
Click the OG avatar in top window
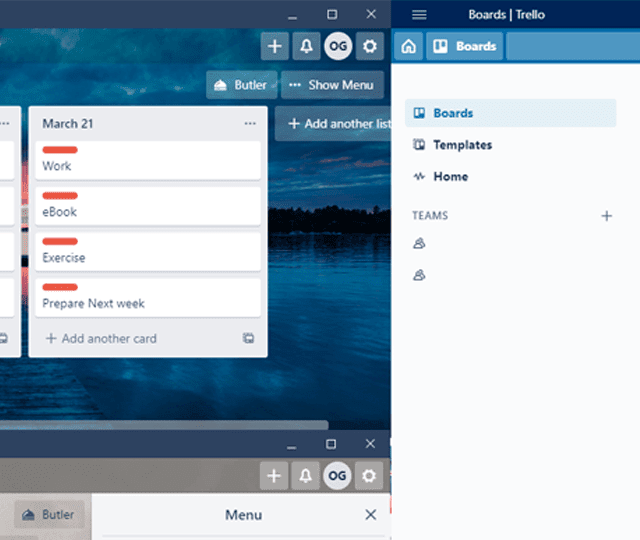coord(338,46)
